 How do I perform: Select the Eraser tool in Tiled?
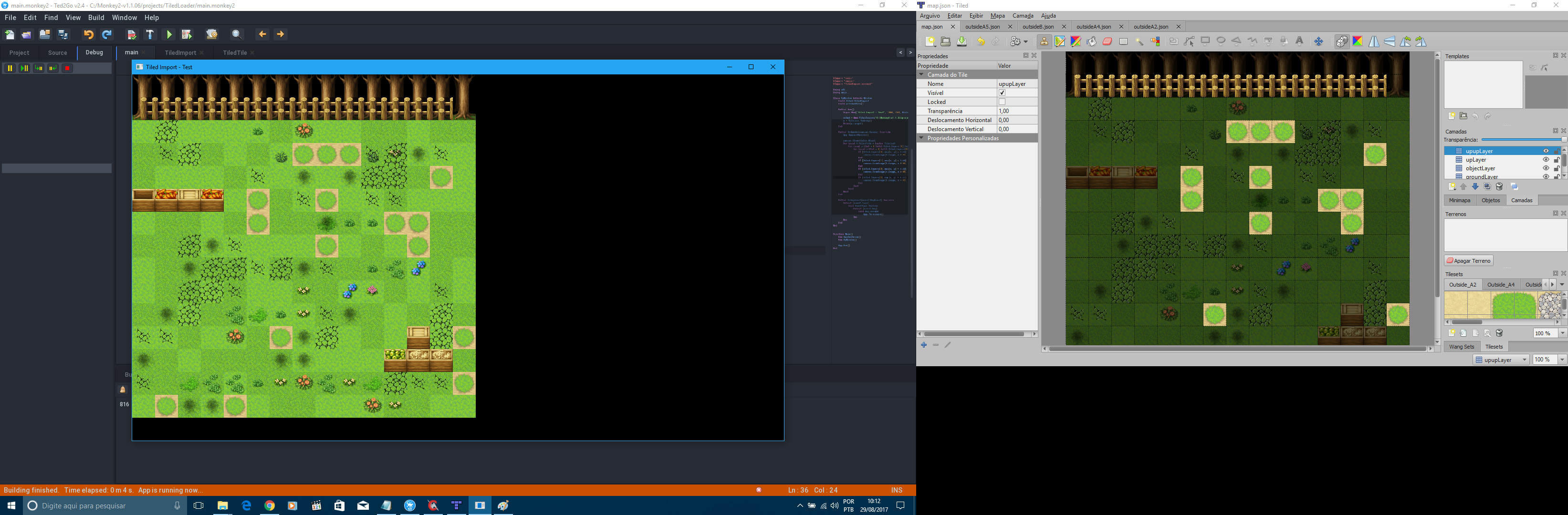tap(1108, 41)
